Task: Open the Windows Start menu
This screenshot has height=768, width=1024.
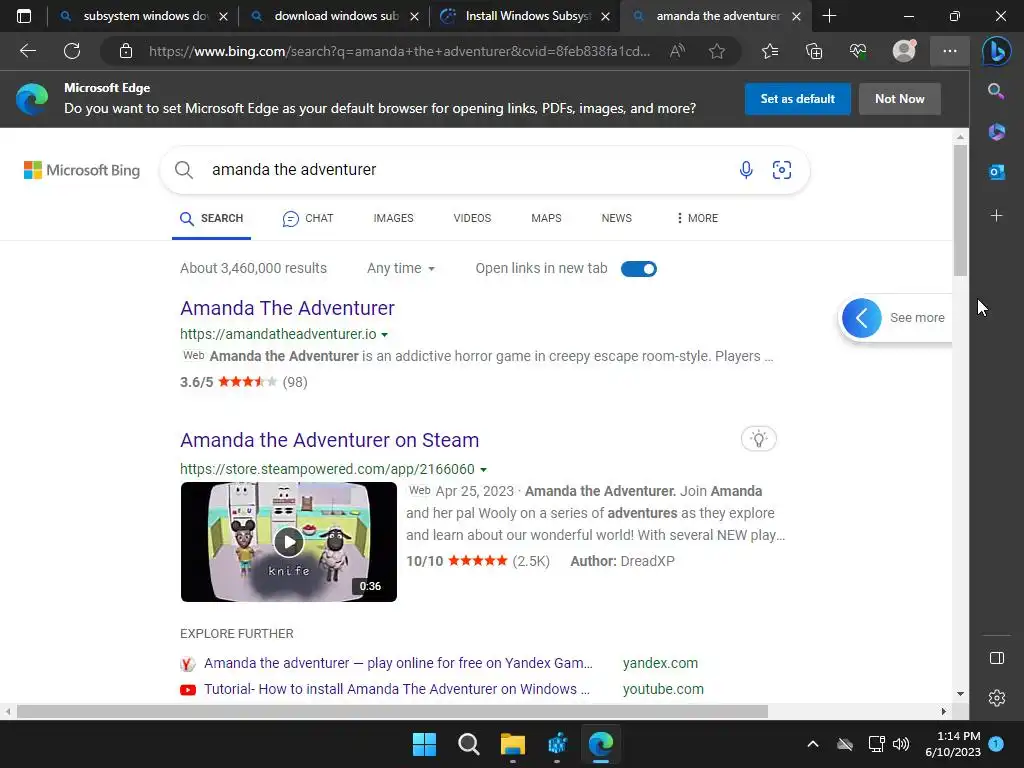Action: pyautogui.click(x=424, y=744)
